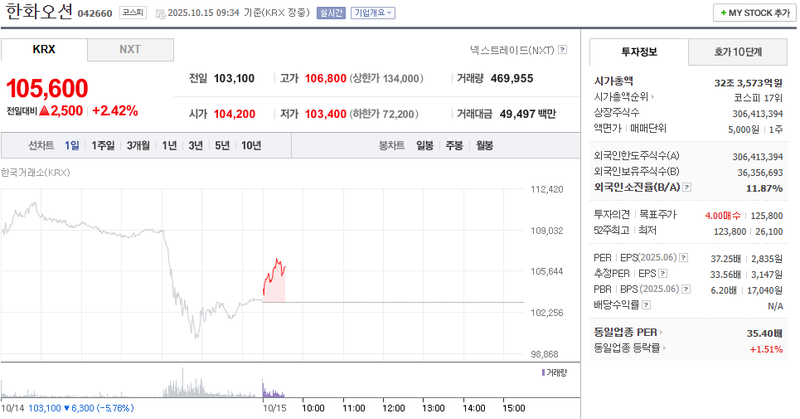The width and height of the screenshot is (800, 419).
Task: Switch chart to 일봉 candlestick view
Action: coord(425,145)
